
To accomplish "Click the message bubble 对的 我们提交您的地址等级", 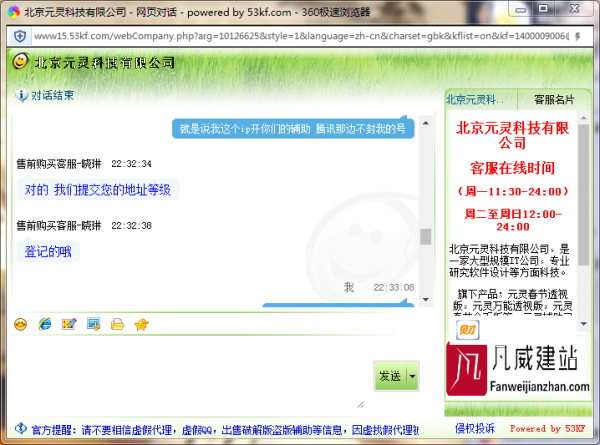I will 98,190.
